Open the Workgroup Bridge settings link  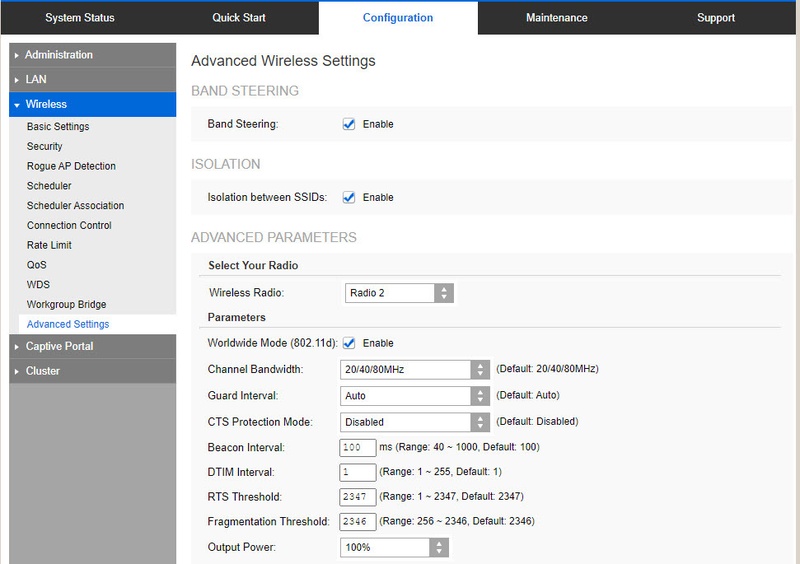[66, 304]
